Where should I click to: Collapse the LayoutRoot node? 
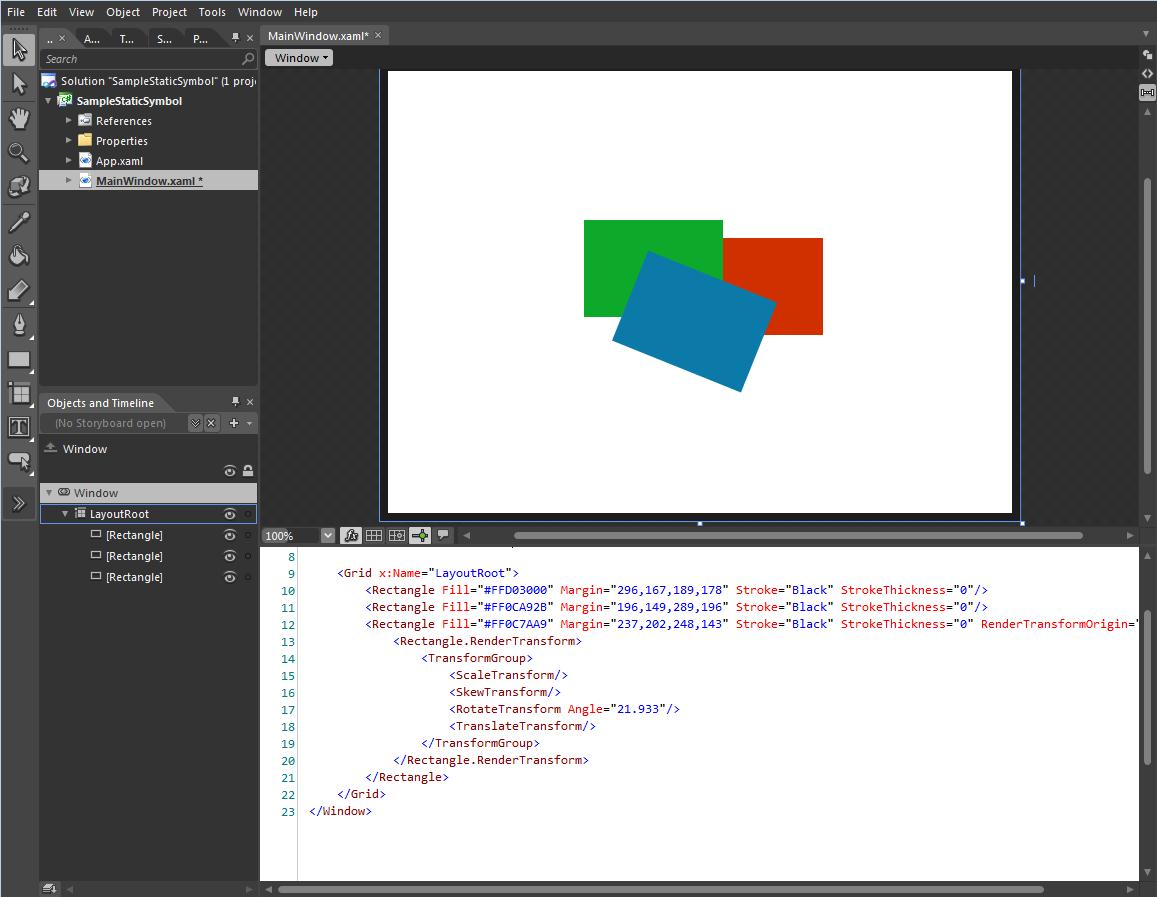(66, 514)
